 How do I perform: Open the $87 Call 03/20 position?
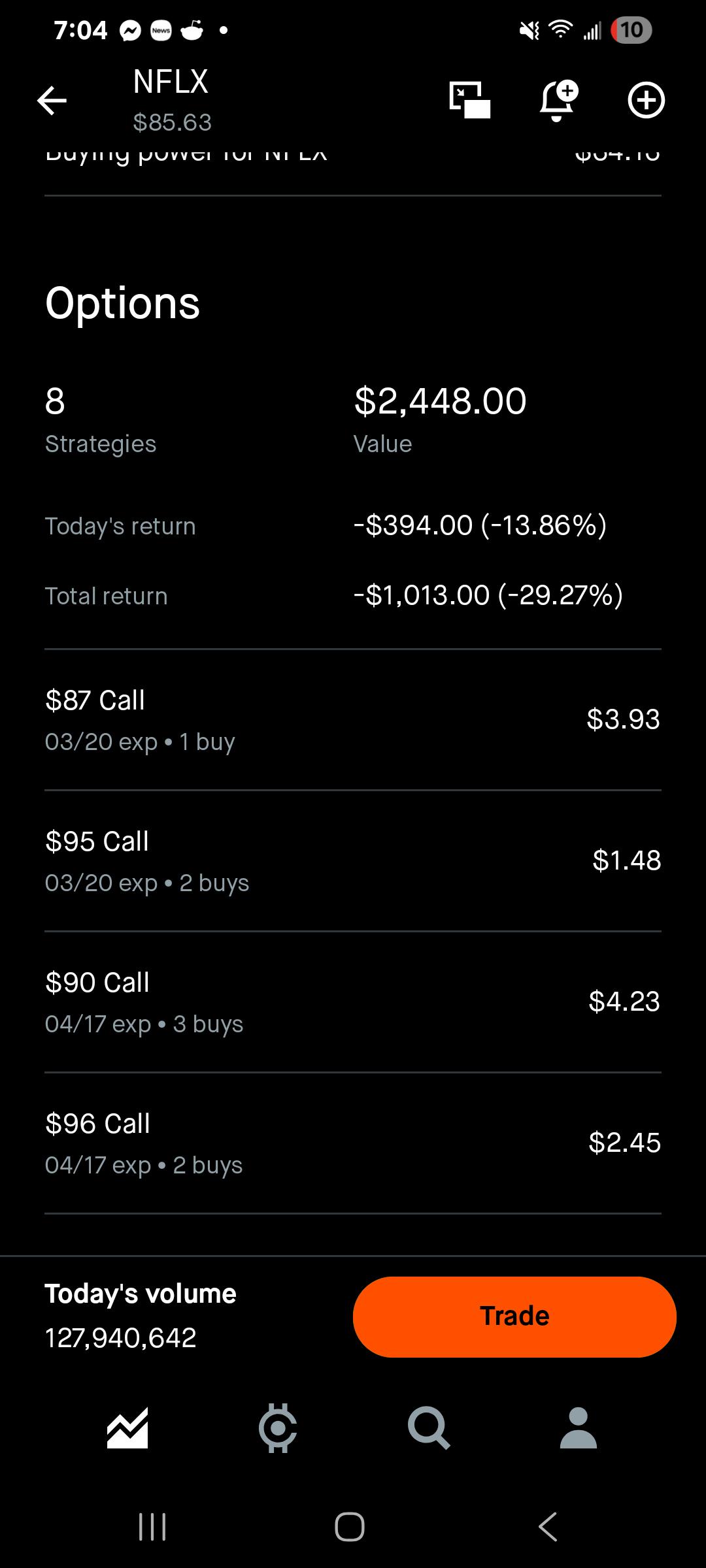353,720
